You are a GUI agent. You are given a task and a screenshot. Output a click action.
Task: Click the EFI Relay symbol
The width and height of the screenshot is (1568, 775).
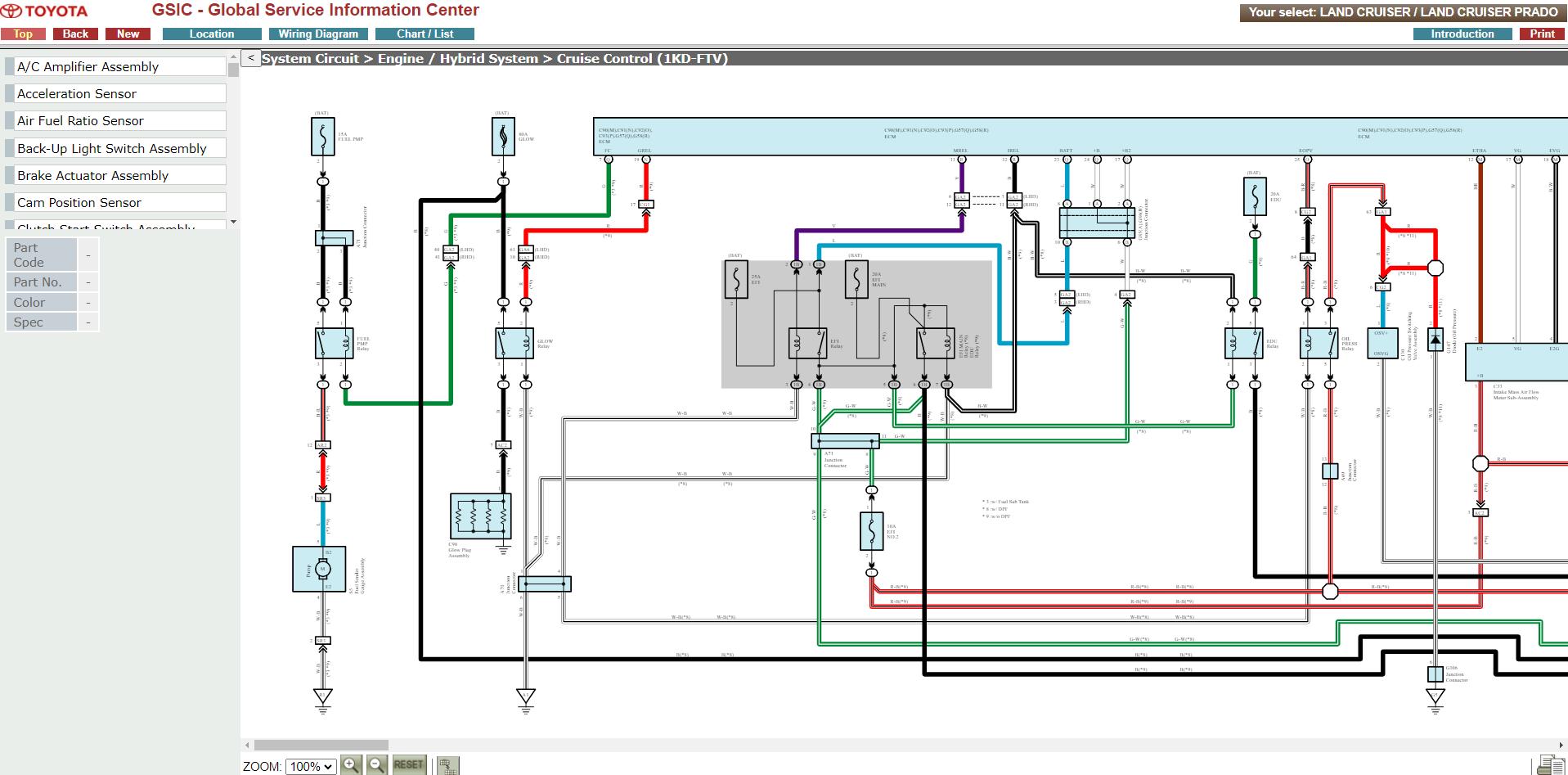click(x=807, y=344)
